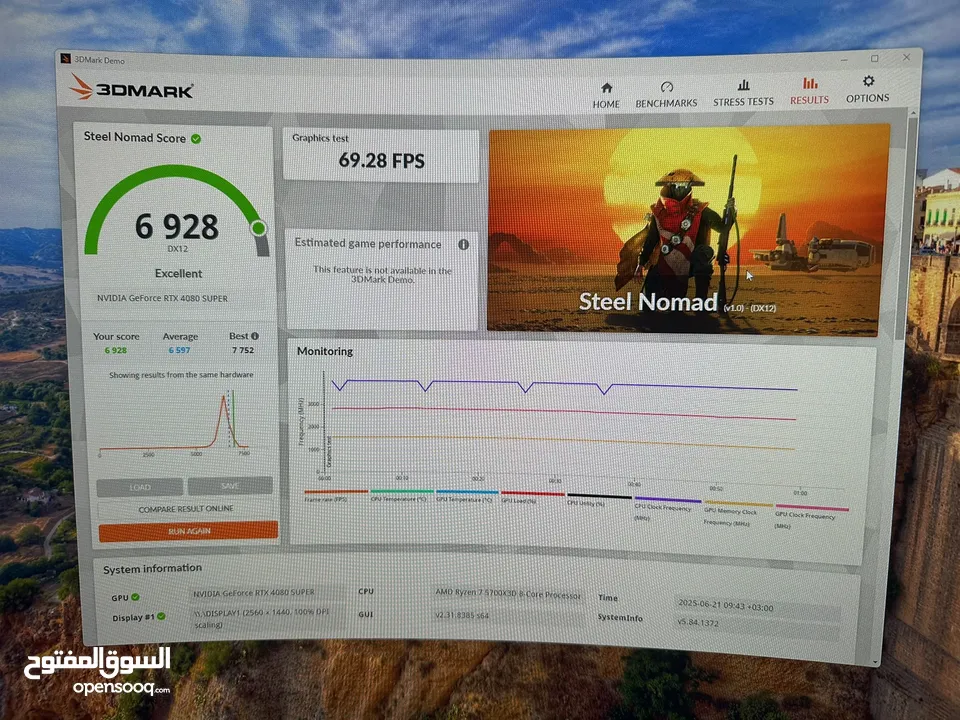Toggle GPU Memory Clock Frequency legend series
Viewport: 960px width, 720px height.
[x=738, y=513]
